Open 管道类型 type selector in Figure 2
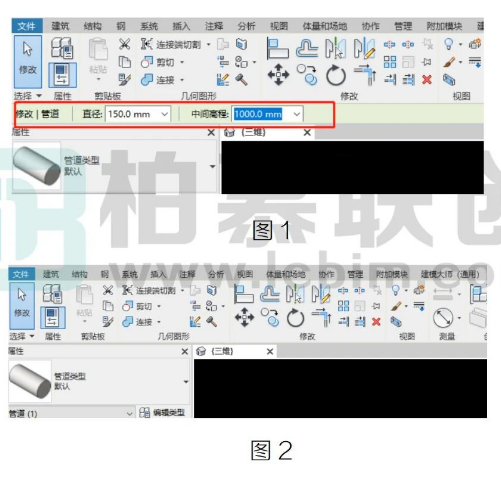 (x=99, y=381)
